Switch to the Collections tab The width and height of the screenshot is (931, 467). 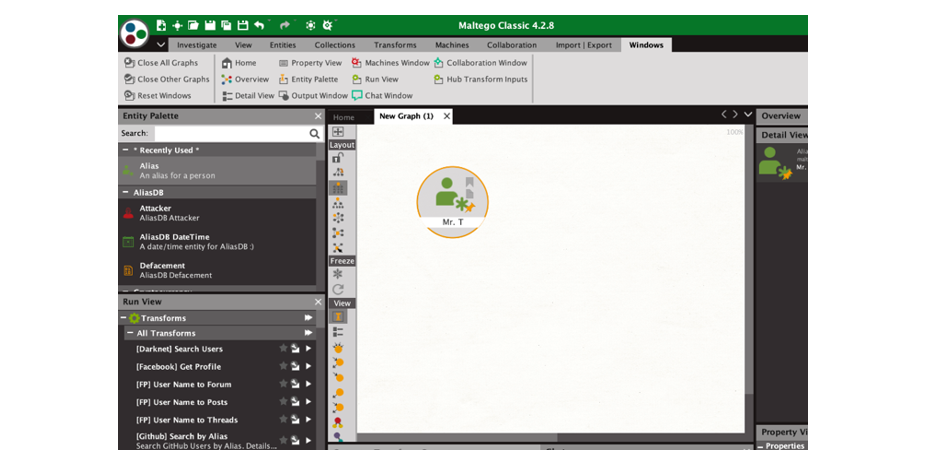pos(335,45)
